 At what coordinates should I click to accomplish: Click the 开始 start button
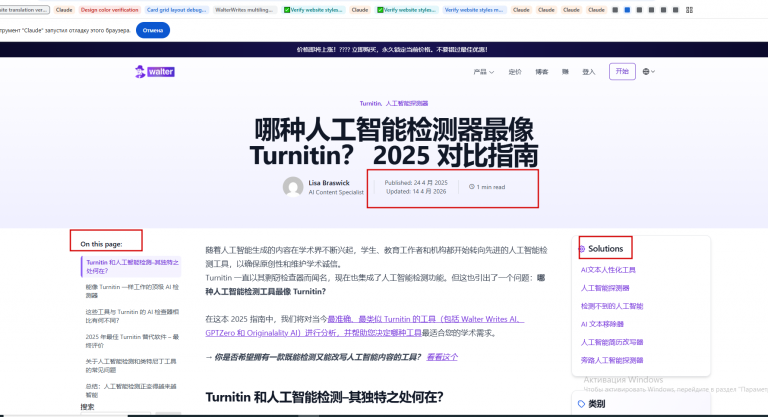622,72
